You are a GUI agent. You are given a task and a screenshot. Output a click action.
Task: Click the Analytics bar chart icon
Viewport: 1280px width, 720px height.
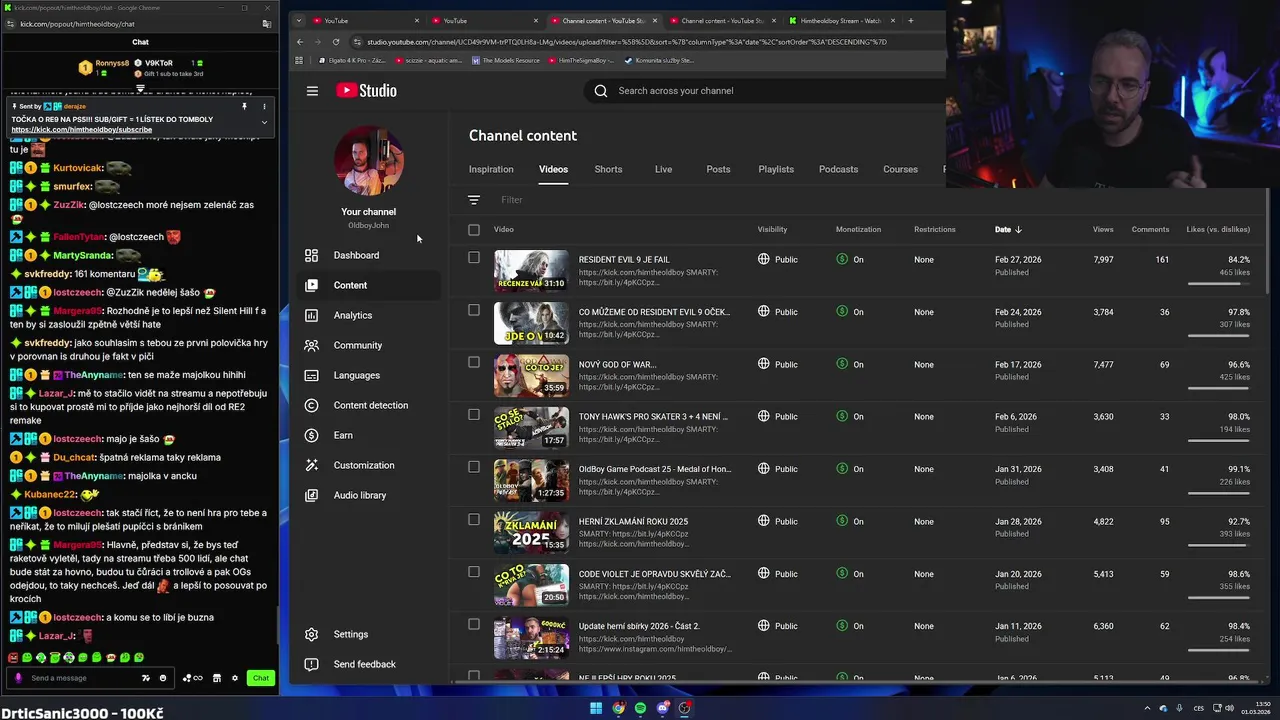311,315
